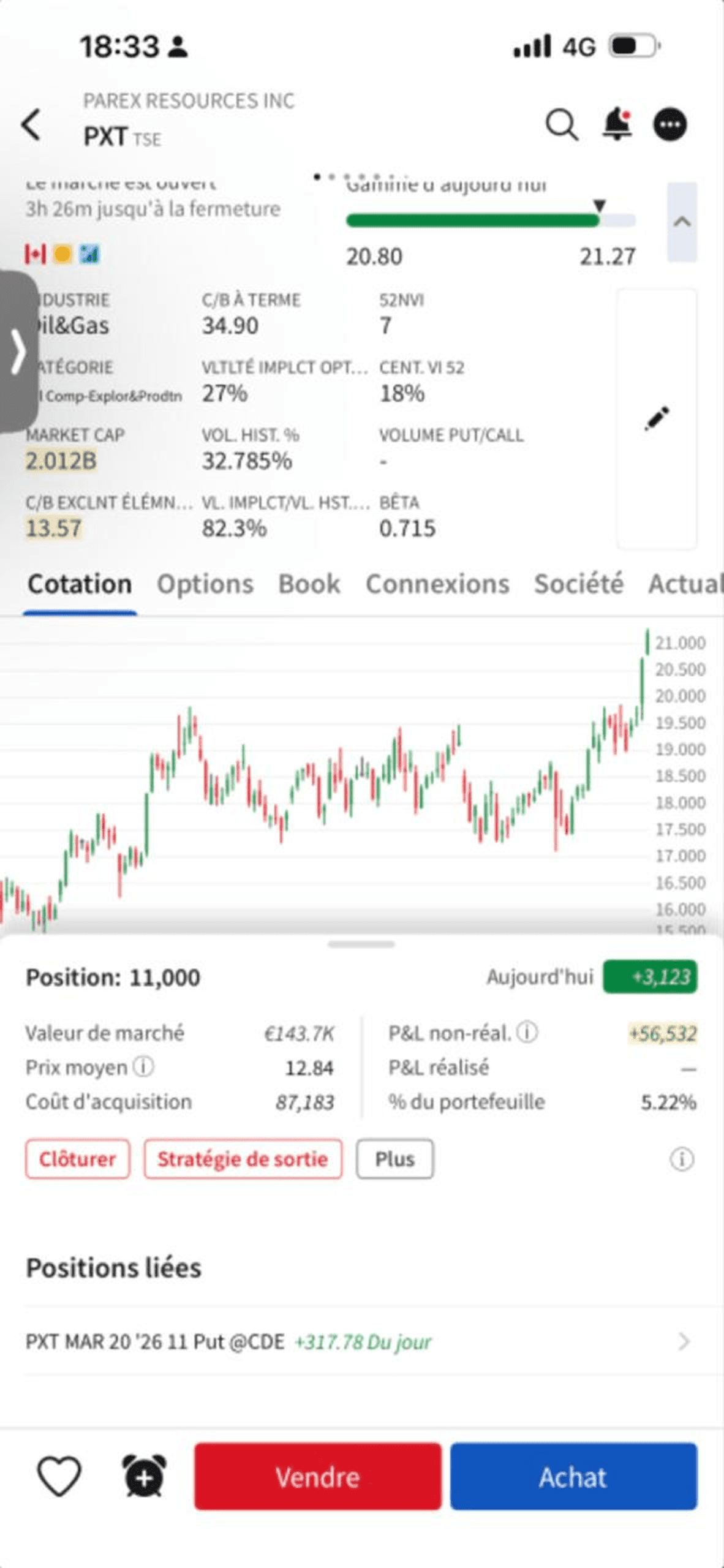Switch to the Book tab
724x1568 pixels.
309,584
